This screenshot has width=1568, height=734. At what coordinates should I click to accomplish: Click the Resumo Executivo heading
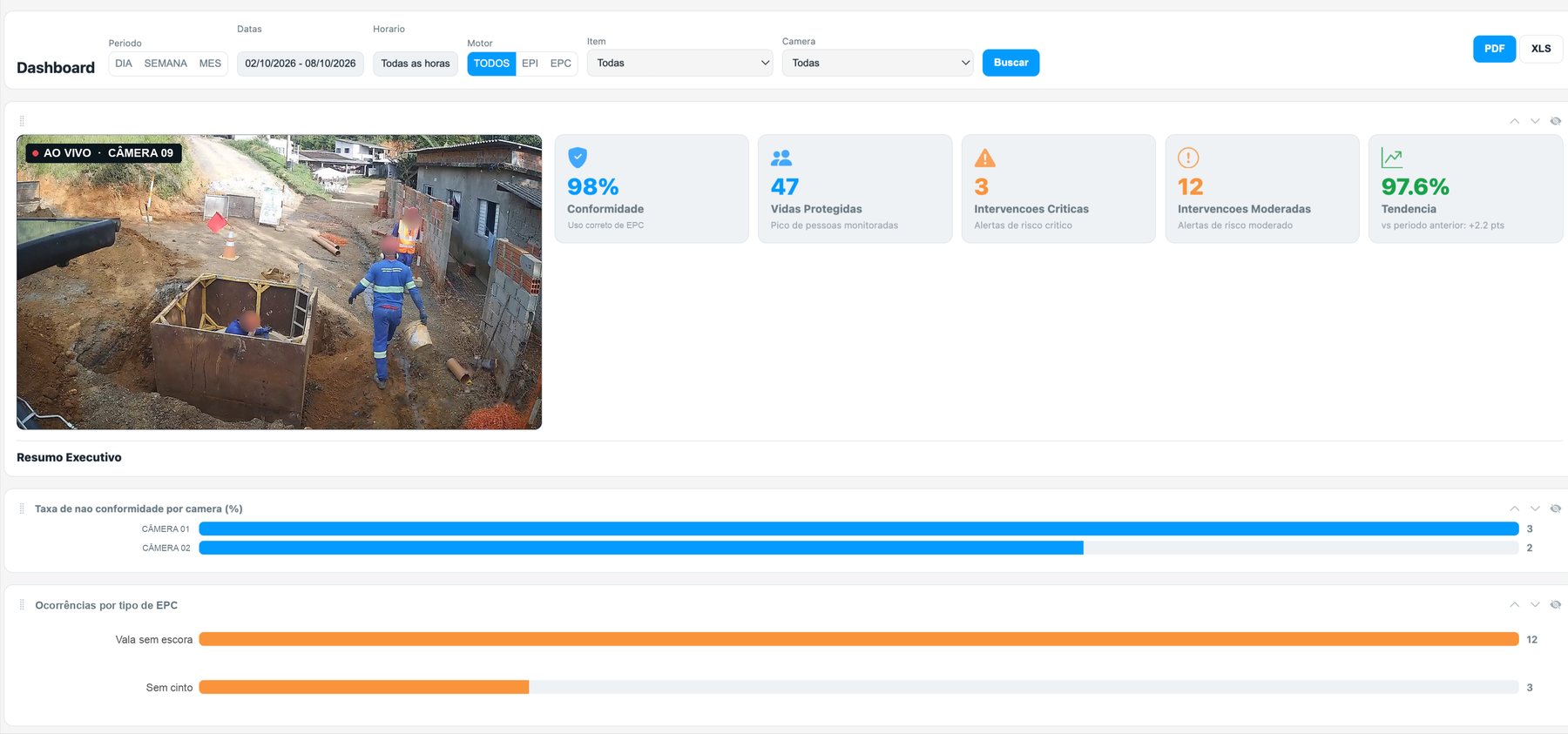point(69,457)
